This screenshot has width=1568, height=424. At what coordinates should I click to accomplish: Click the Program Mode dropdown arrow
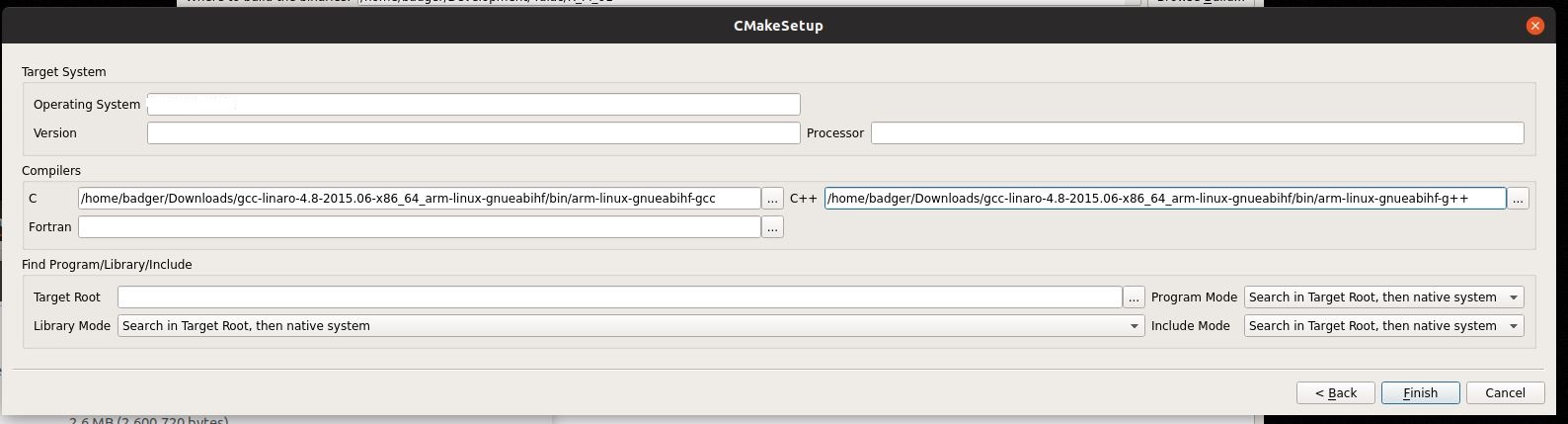point(1513,297)
